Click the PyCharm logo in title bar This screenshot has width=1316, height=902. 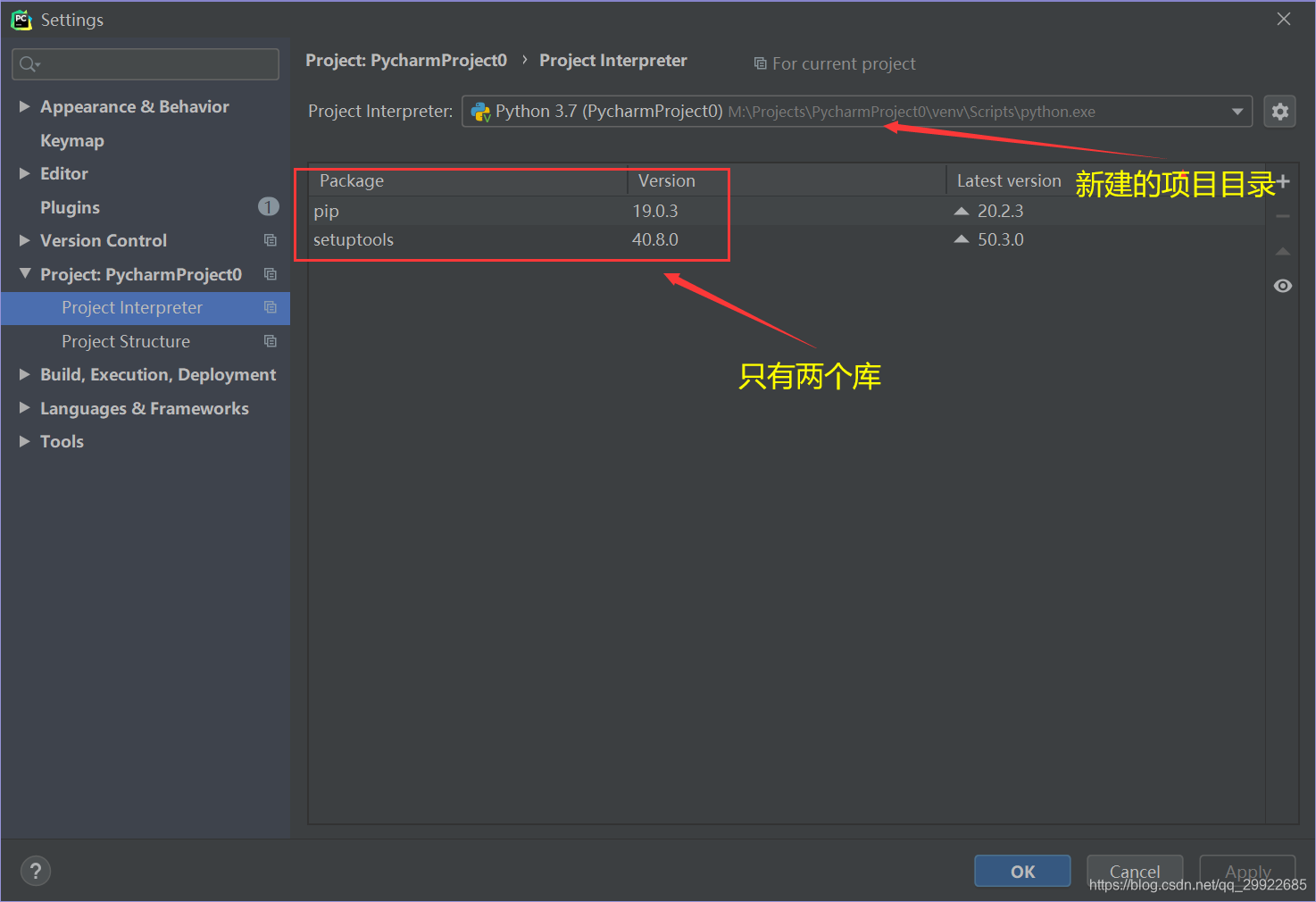(x=21, y=20)
